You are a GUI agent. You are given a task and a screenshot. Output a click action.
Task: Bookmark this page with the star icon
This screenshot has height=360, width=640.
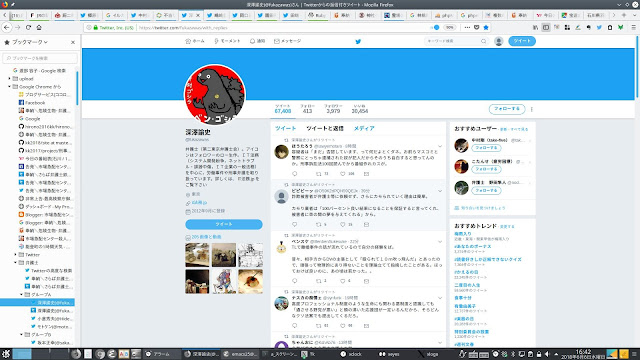point(486,27)
